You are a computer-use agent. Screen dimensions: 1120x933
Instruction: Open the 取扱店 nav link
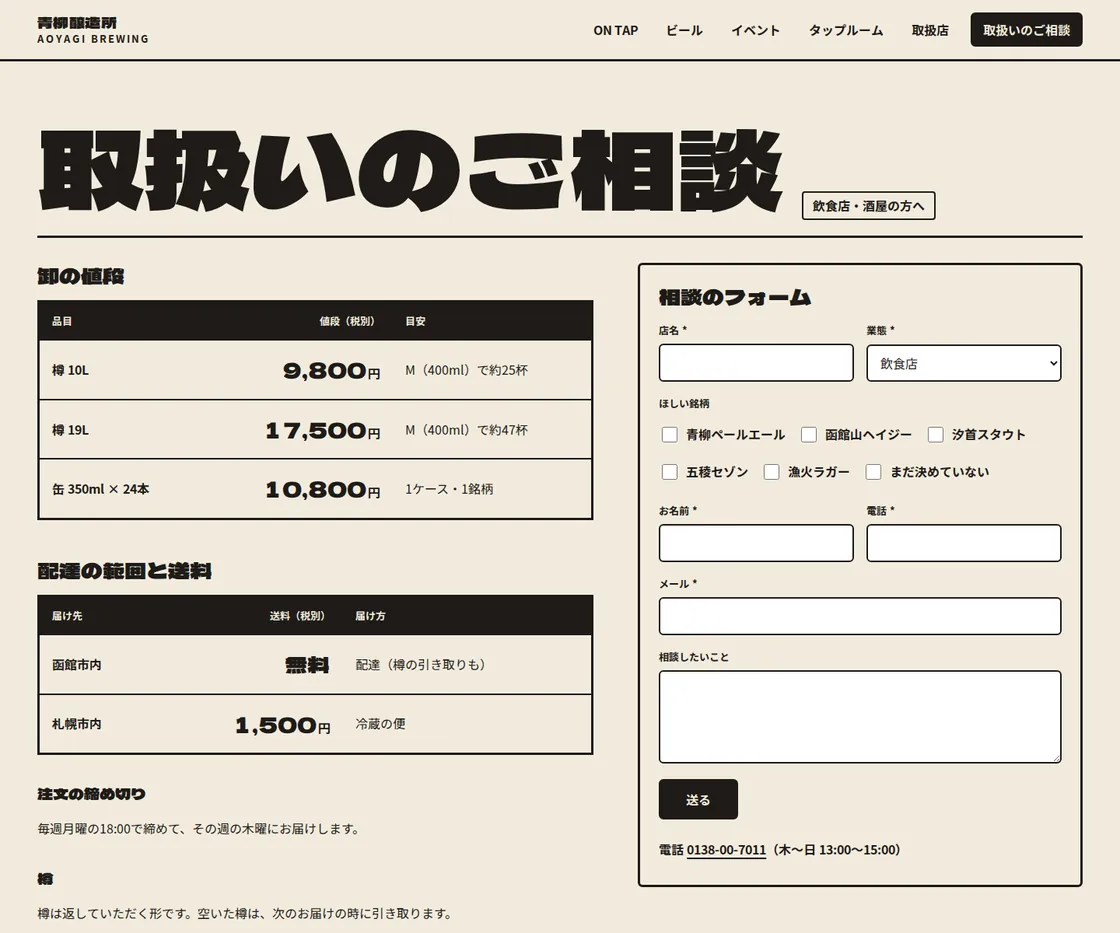[x=930, y=30]
